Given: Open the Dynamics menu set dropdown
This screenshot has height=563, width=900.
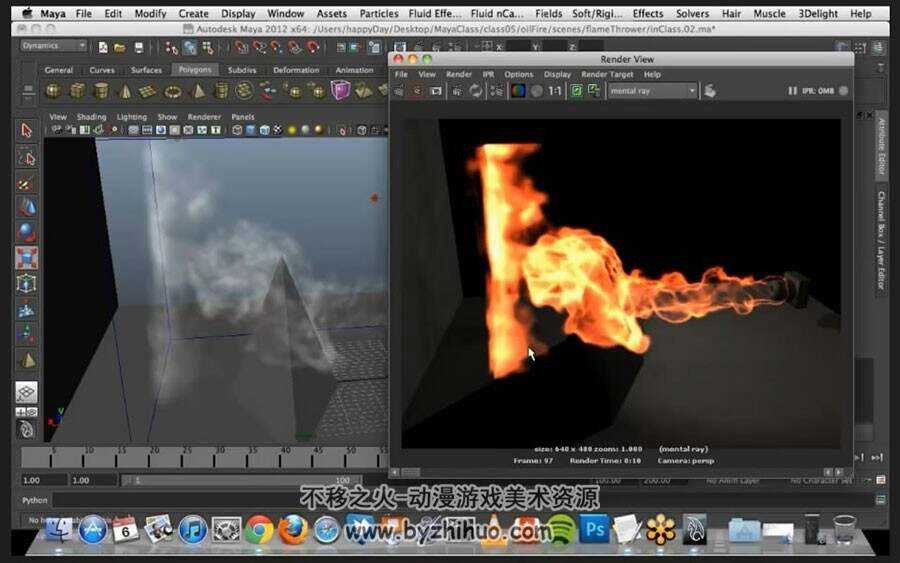Looking at the screenshot, I should [54, 46].
